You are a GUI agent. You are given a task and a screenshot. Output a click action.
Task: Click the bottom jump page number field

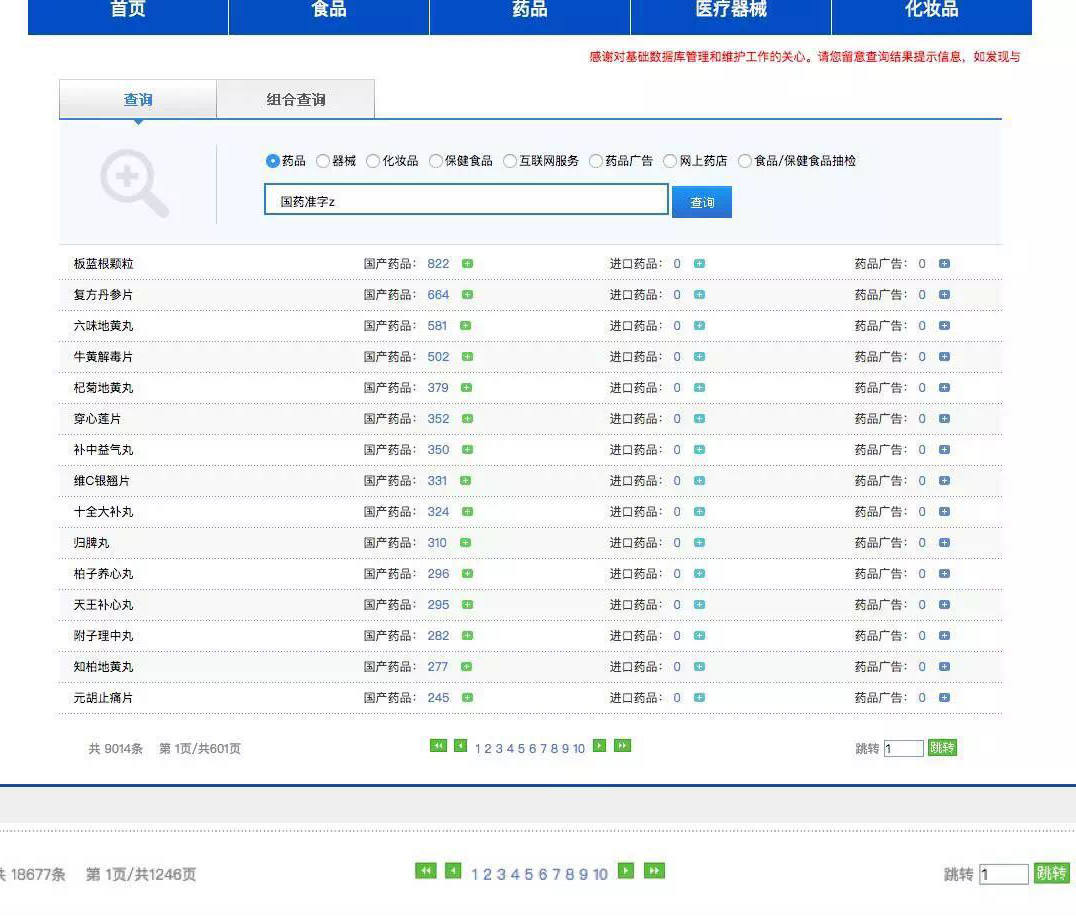(x=1003, y=874)
